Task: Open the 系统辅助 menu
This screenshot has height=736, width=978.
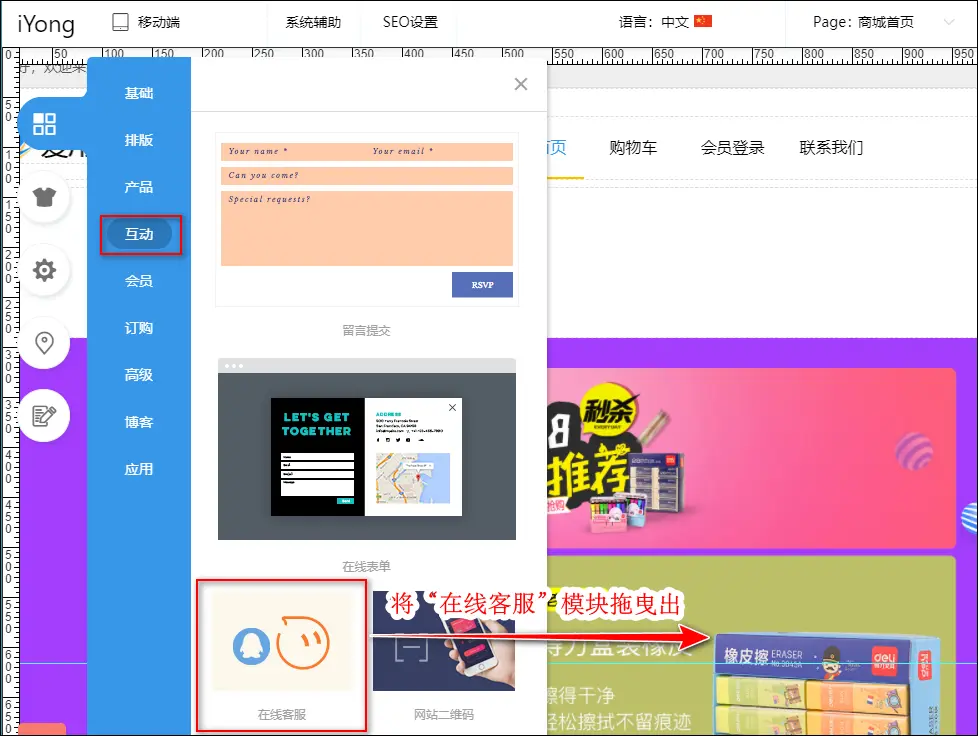Action: point(313,22)
